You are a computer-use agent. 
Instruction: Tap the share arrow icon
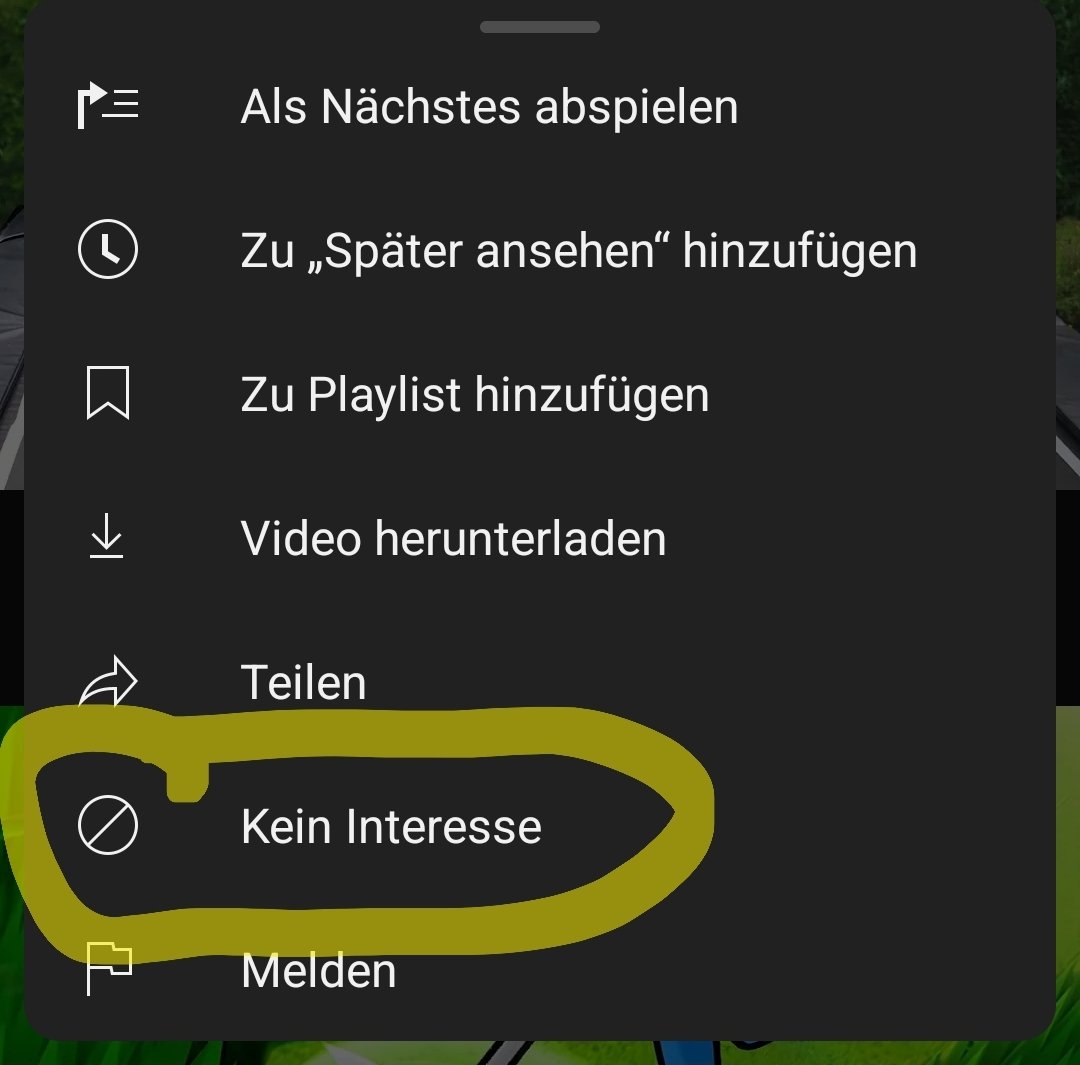pyautogui.click(x=108, y=681)
